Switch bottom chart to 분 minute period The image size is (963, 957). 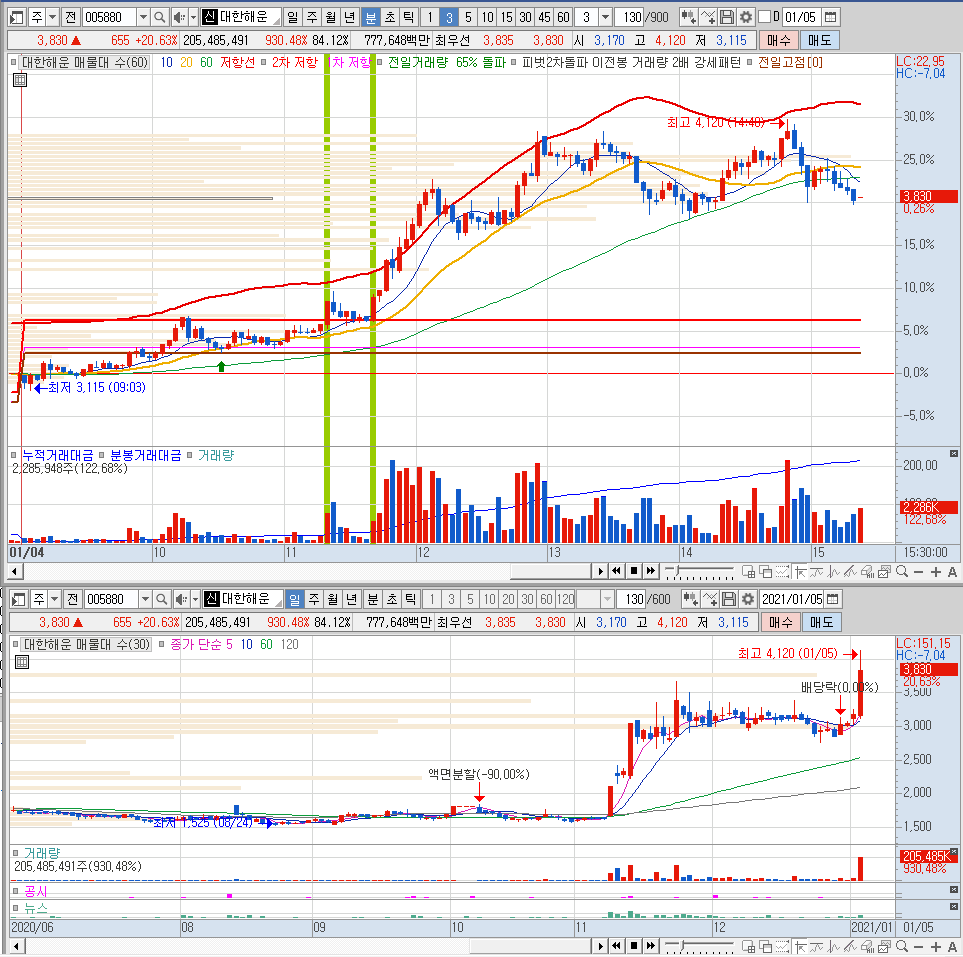[x=373, y=599]
